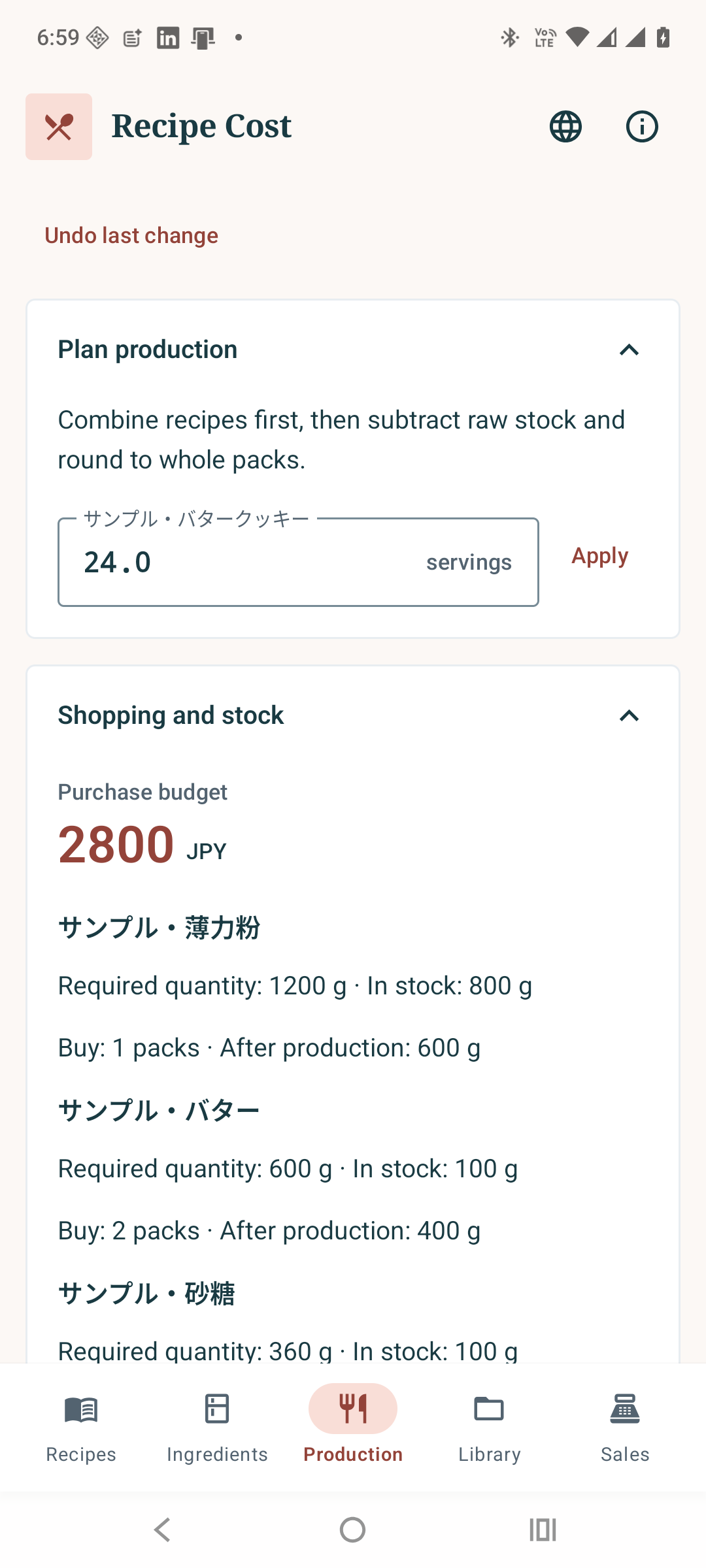Tap the Android back navigation button
This screenshot has height=1568, width=706.
pyautogui.click(x=162, y=1529)
